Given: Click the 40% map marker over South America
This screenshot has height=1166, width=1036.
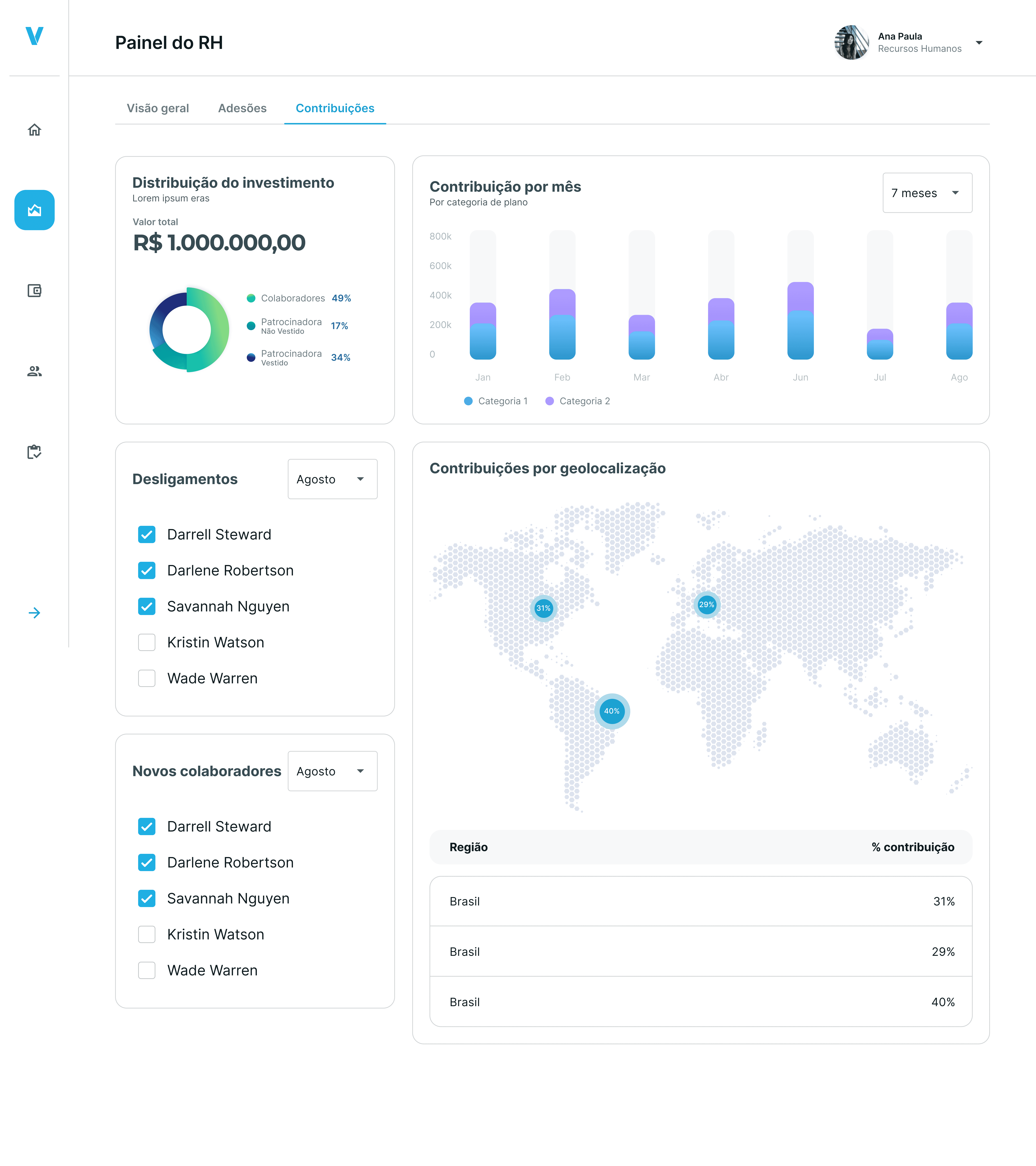Looking at the screenshot, I should 612,711.
